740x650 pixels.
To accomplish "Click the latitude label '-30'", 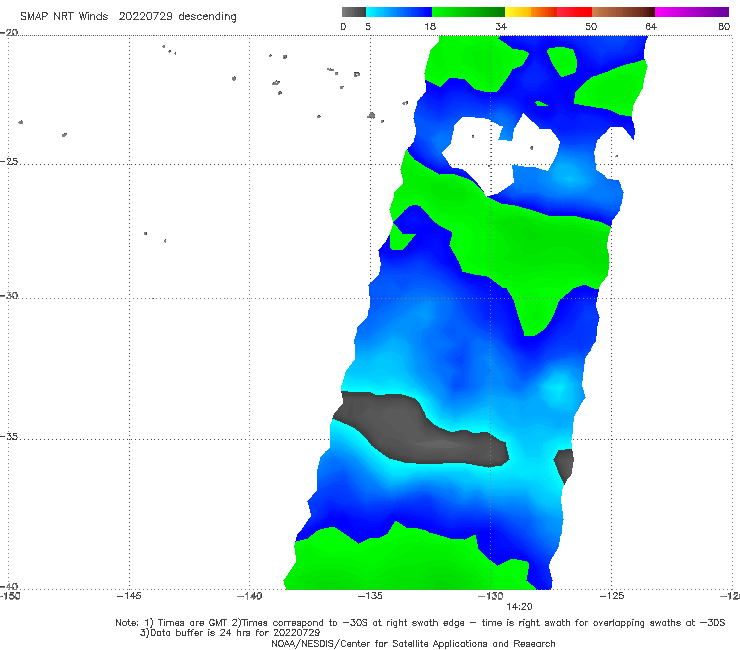I will 9,295.
